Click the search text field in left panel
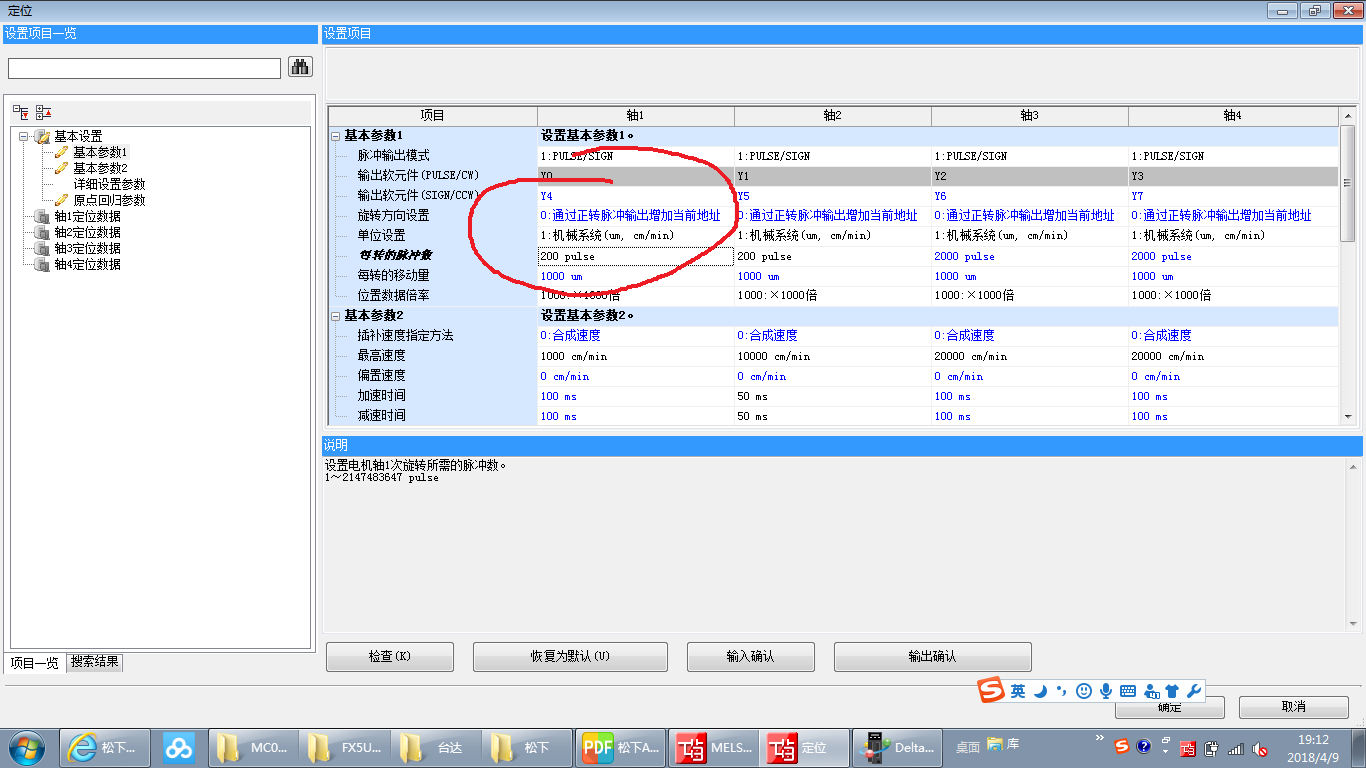This screenshot has width=1366, height=768. (144, 68)
